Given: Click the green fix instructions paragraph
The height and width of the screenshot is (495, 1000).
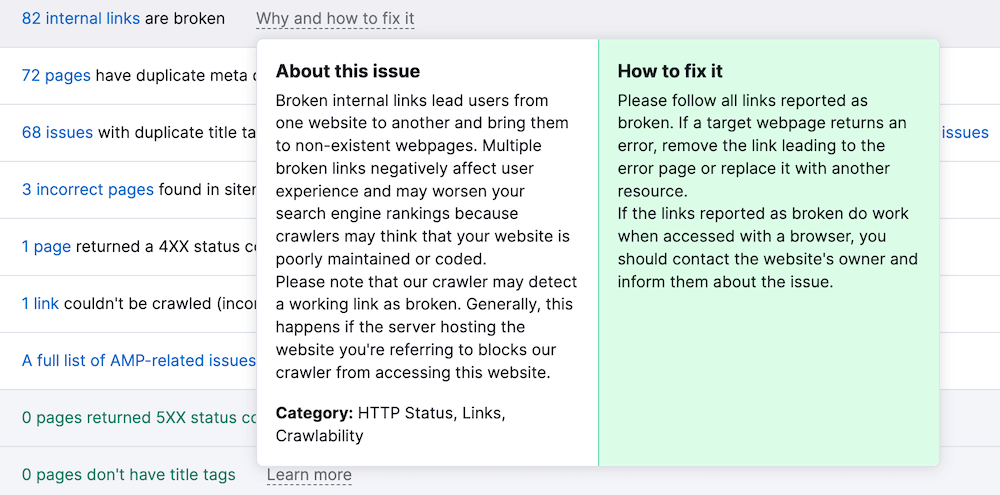Looking at the screenshot, I should coord(767,191).
